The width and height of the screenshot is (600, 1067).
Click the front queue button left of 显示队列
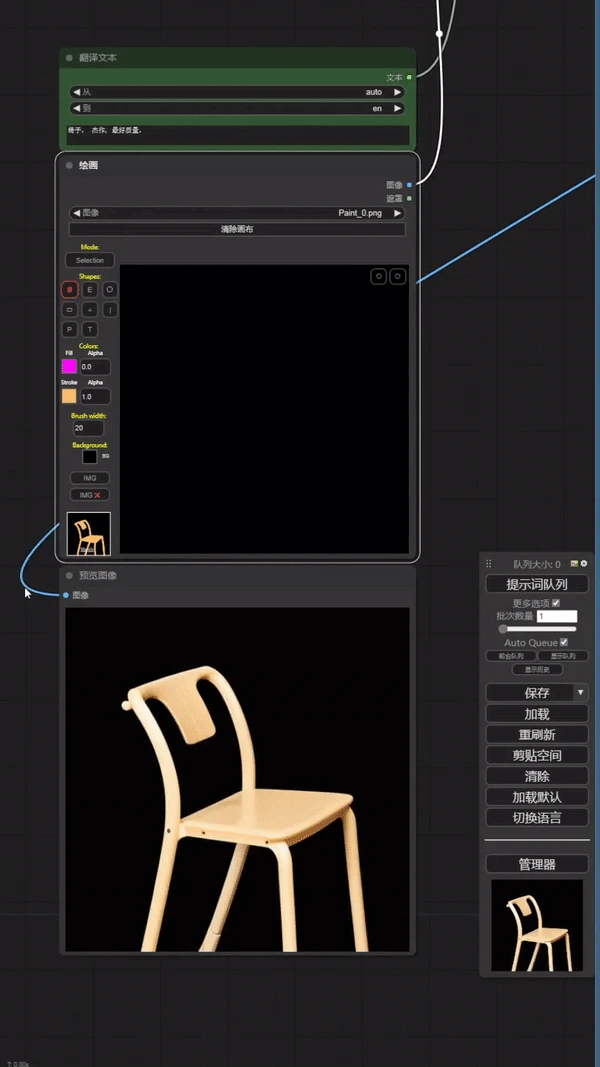tap(511, 656)
